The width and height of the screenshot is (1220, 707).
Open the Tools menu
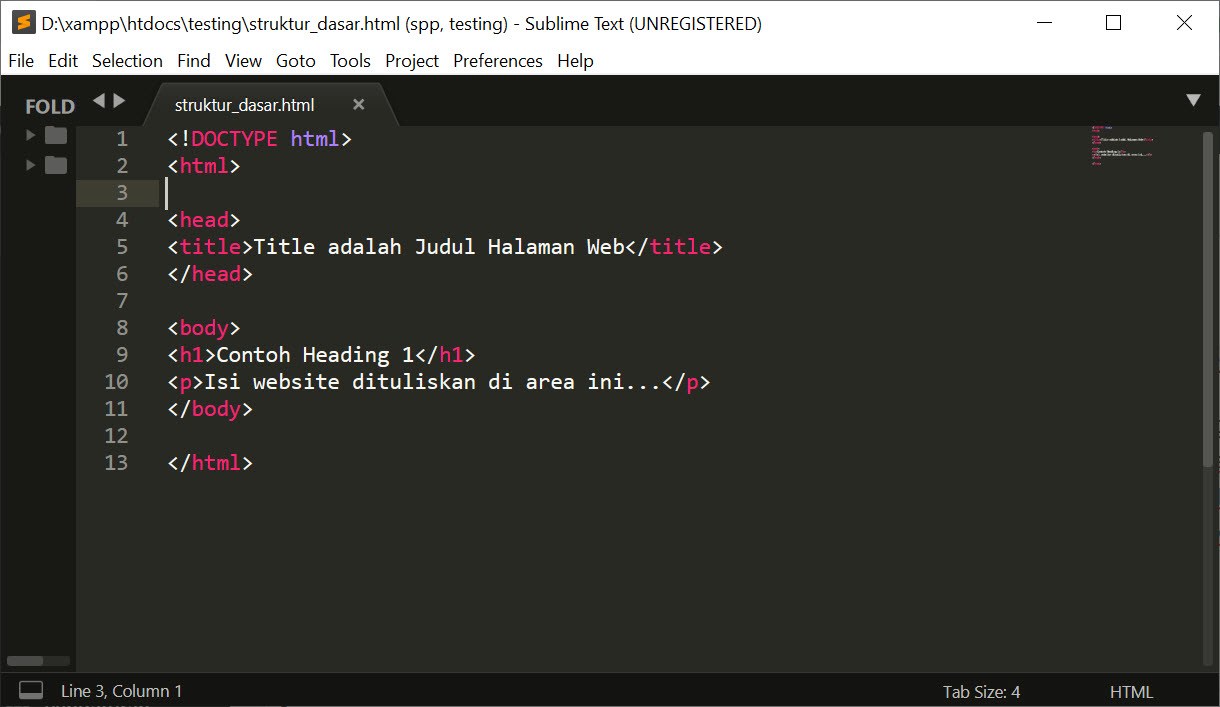tap(350, 61)
